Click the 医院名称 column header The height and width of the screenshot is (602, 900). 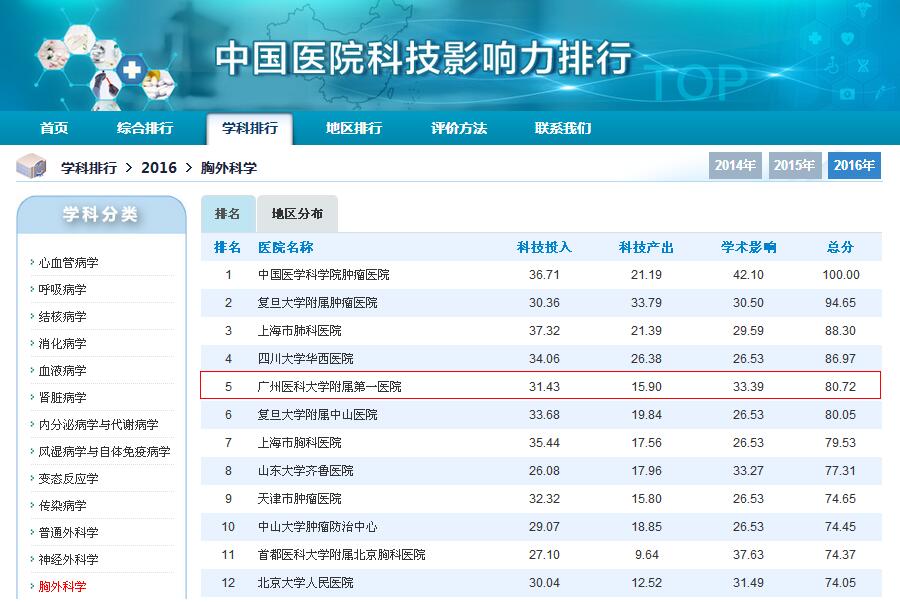(x=286, y=247)
